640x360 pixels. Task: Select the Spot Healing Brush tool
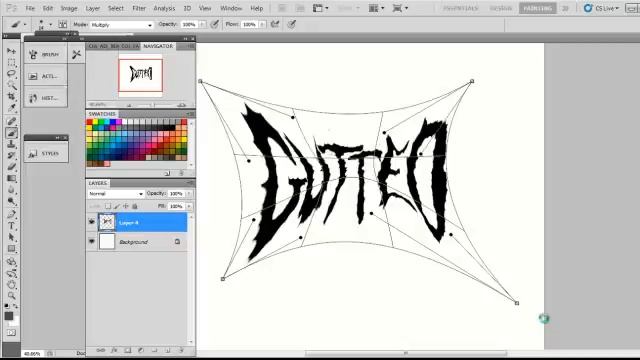tap(11, 121)
